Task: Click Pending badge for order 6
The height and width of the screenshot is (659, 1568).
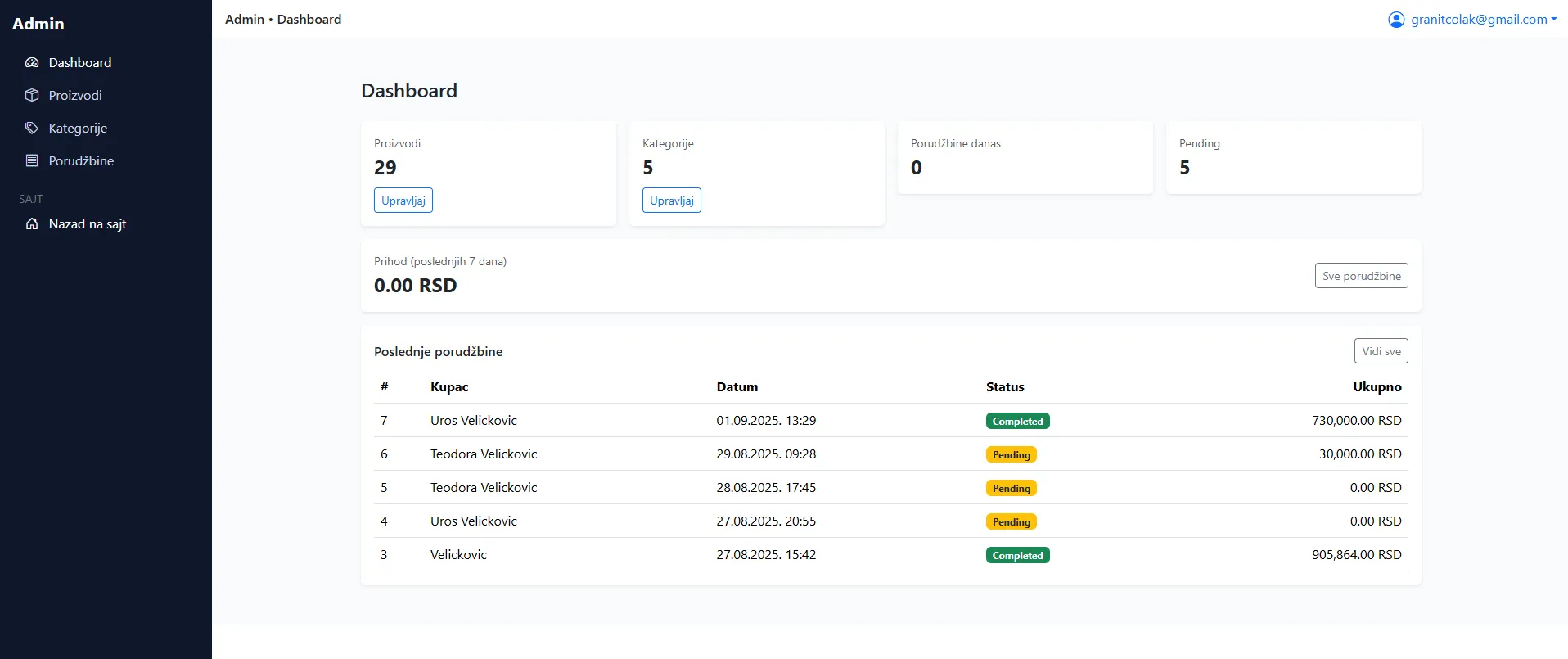Action: click(x=1011, y=454)
